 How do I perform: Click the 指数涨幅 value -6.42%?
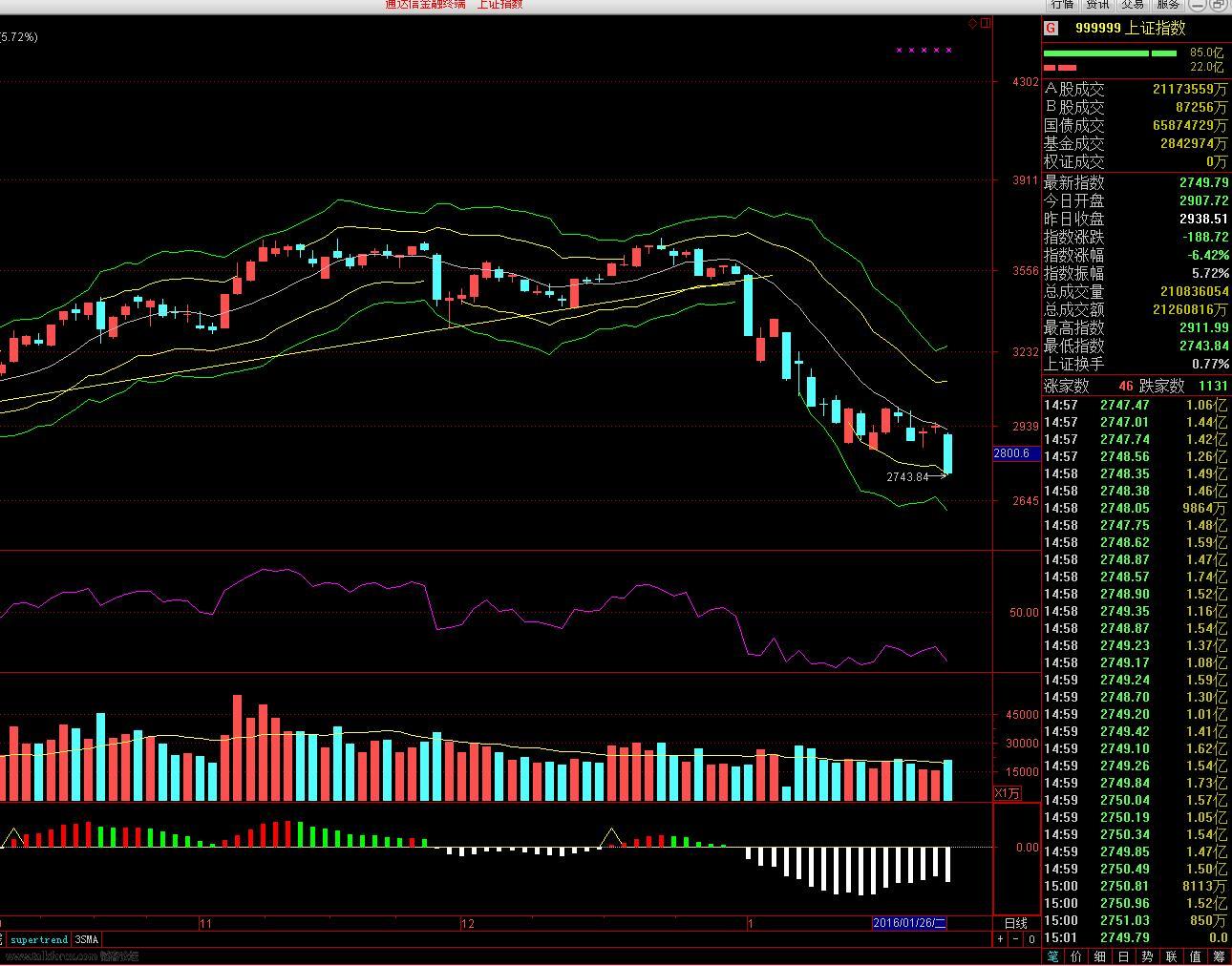coord(1208,255)
